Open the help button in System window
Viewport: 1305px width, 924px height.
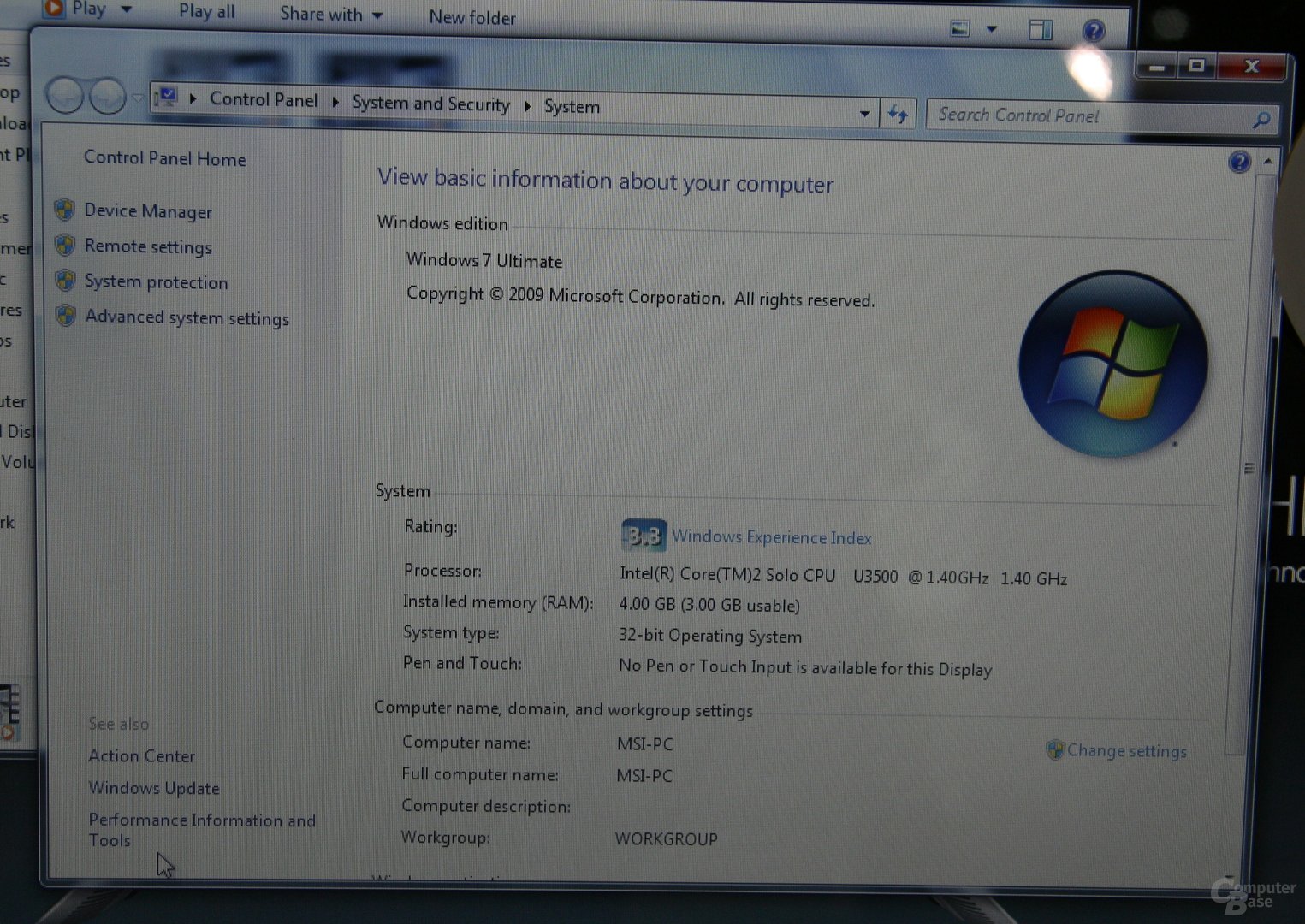tap(1239, 162)
